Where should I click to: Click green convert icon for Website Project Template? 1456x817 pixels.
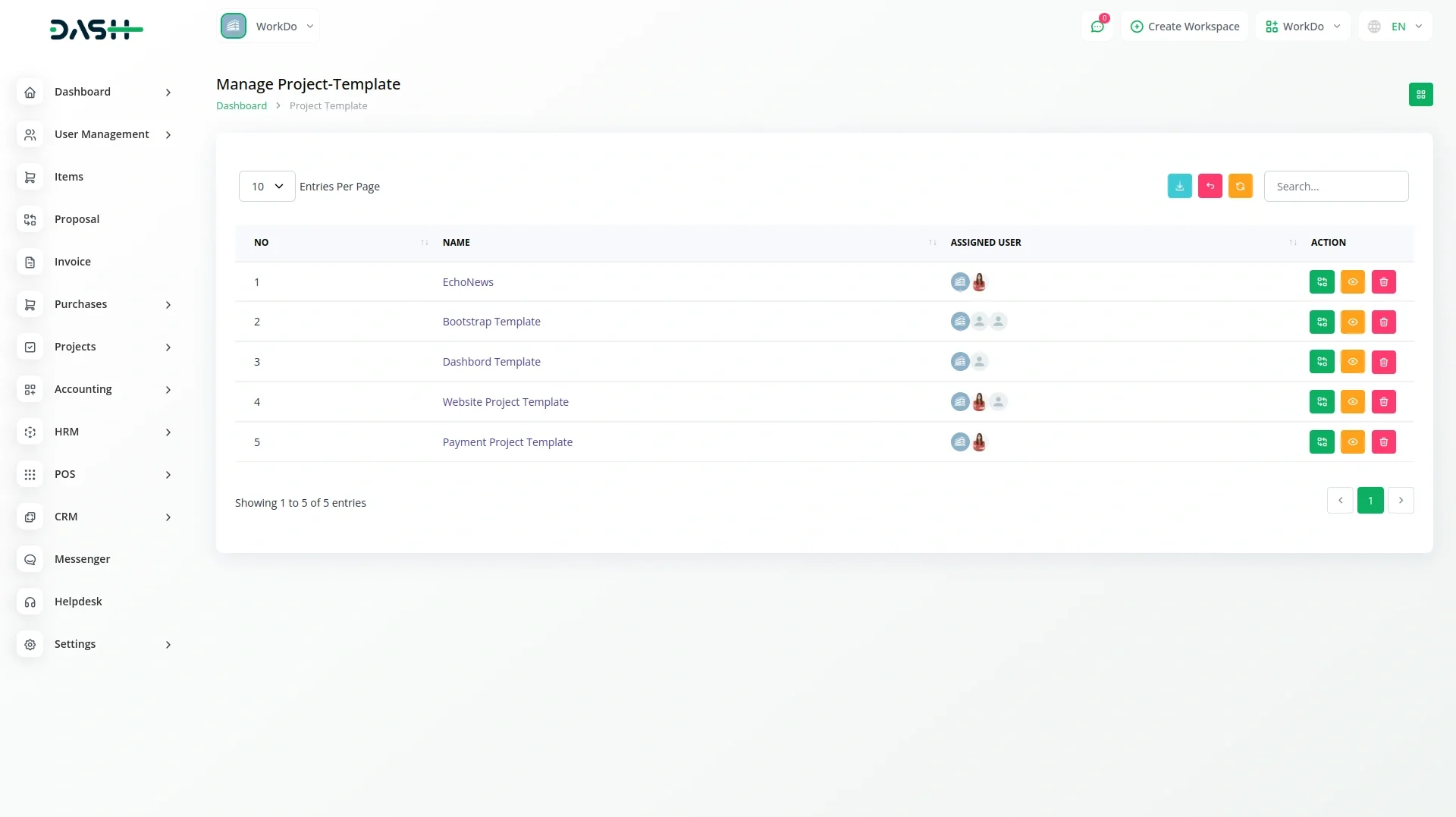1322,402
